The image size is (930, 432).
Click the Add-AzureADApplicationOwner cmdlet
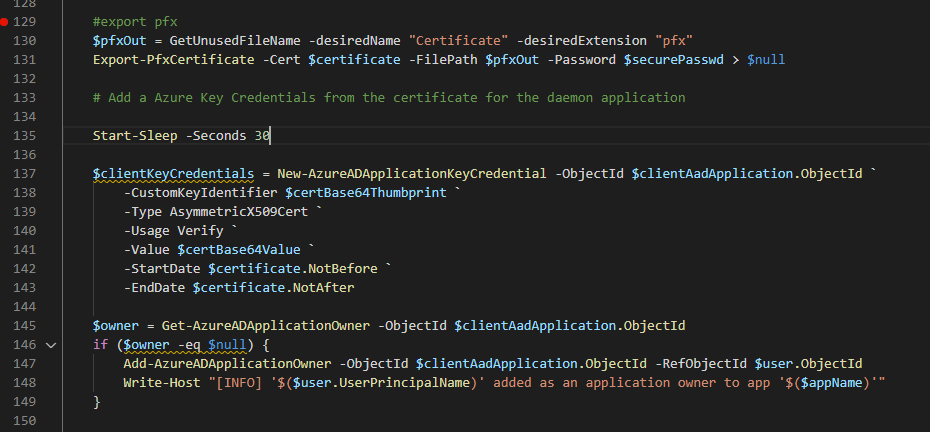click(228, 364)
